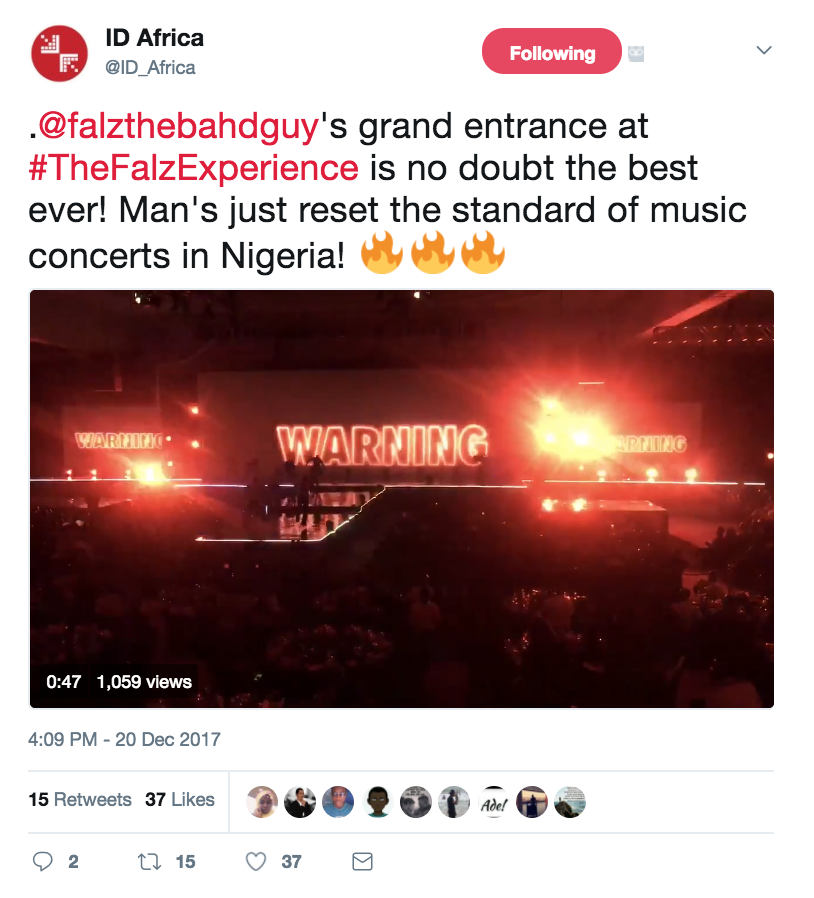The image size is (814, 898).
Task: Open the first liker's avatar
Action: click(x=261, y=802)
